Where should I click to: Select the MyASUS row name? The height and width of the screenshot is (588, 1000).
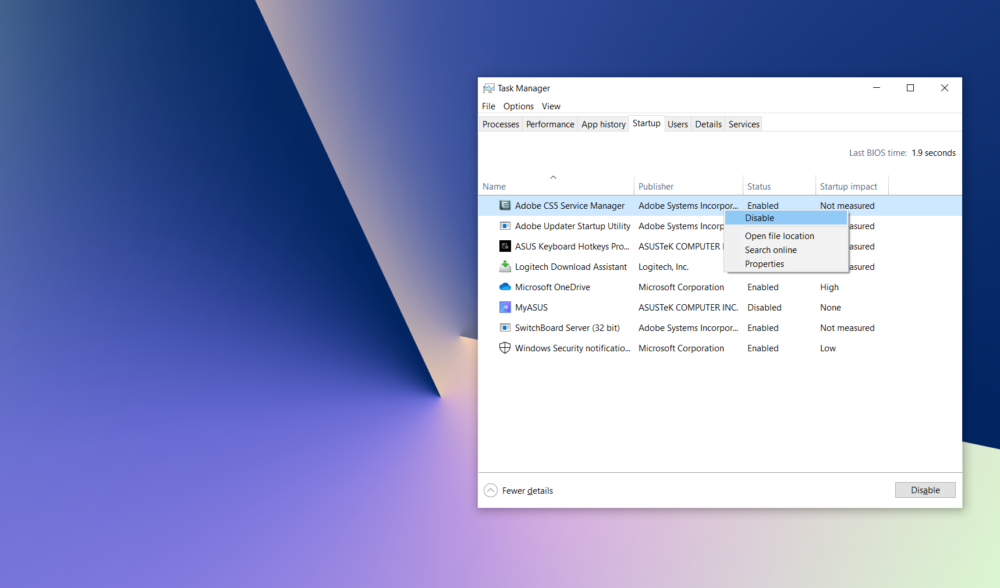(531, 307)
